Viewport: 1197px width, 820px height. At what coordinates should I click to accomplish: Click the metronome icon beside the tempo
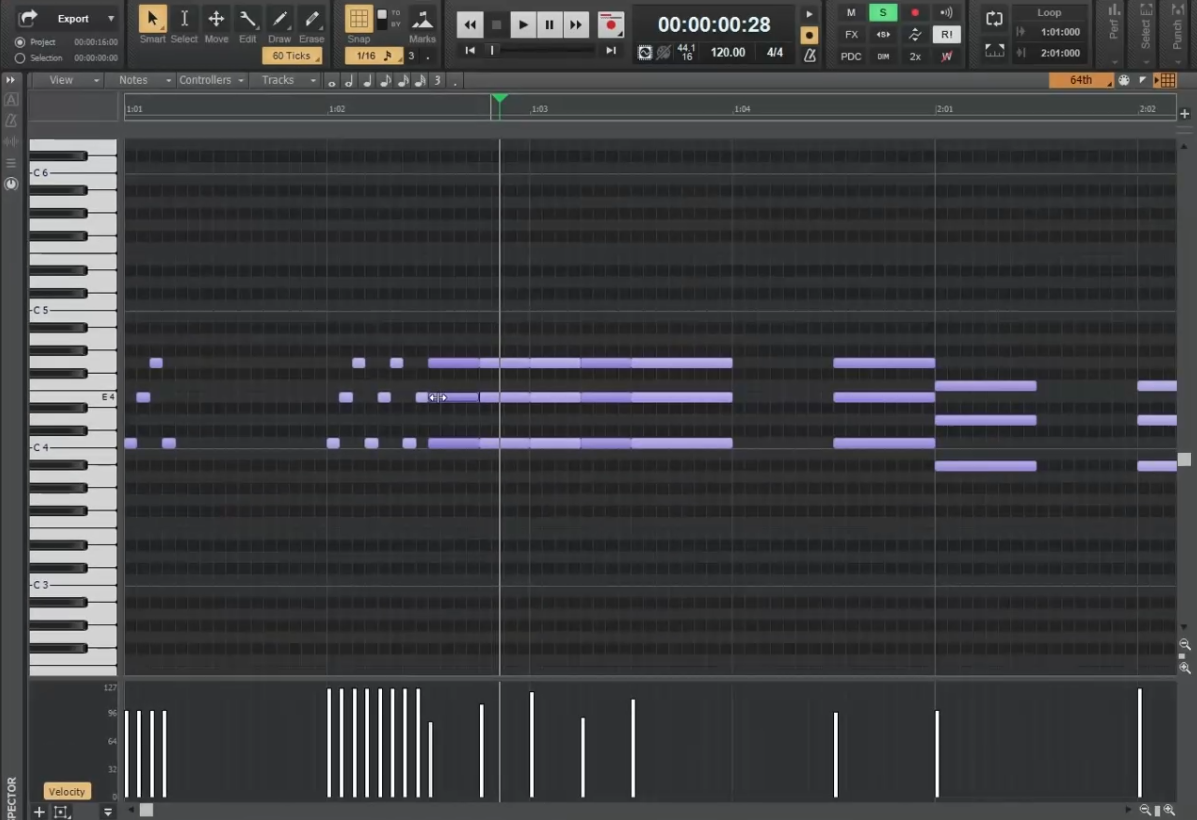809,55
